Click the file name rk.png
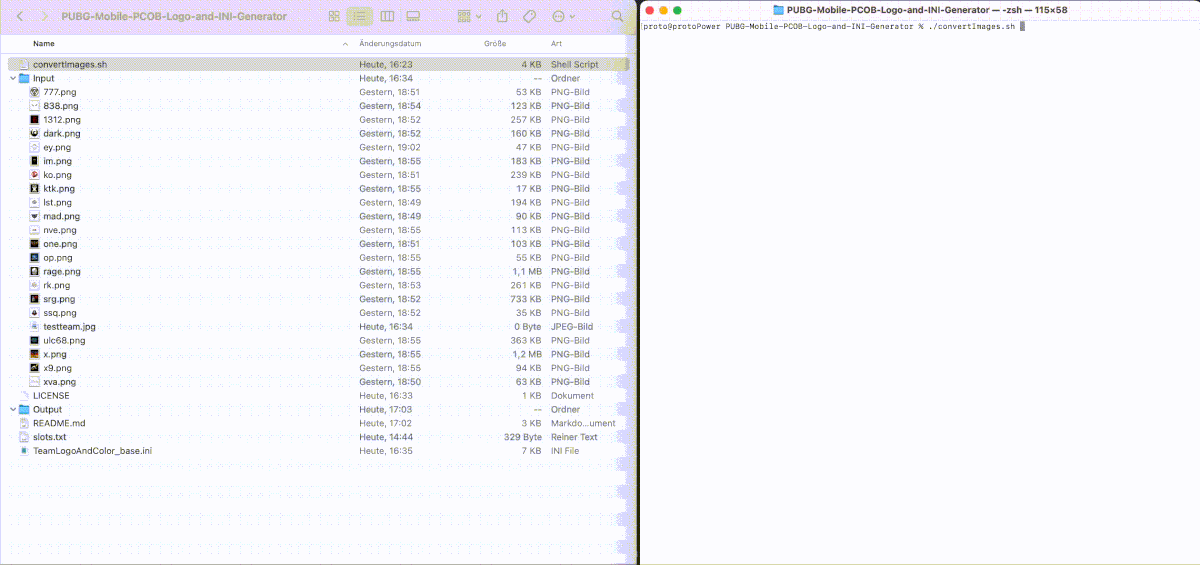Screen dimensions: 1200x565 tap(57, 285)
